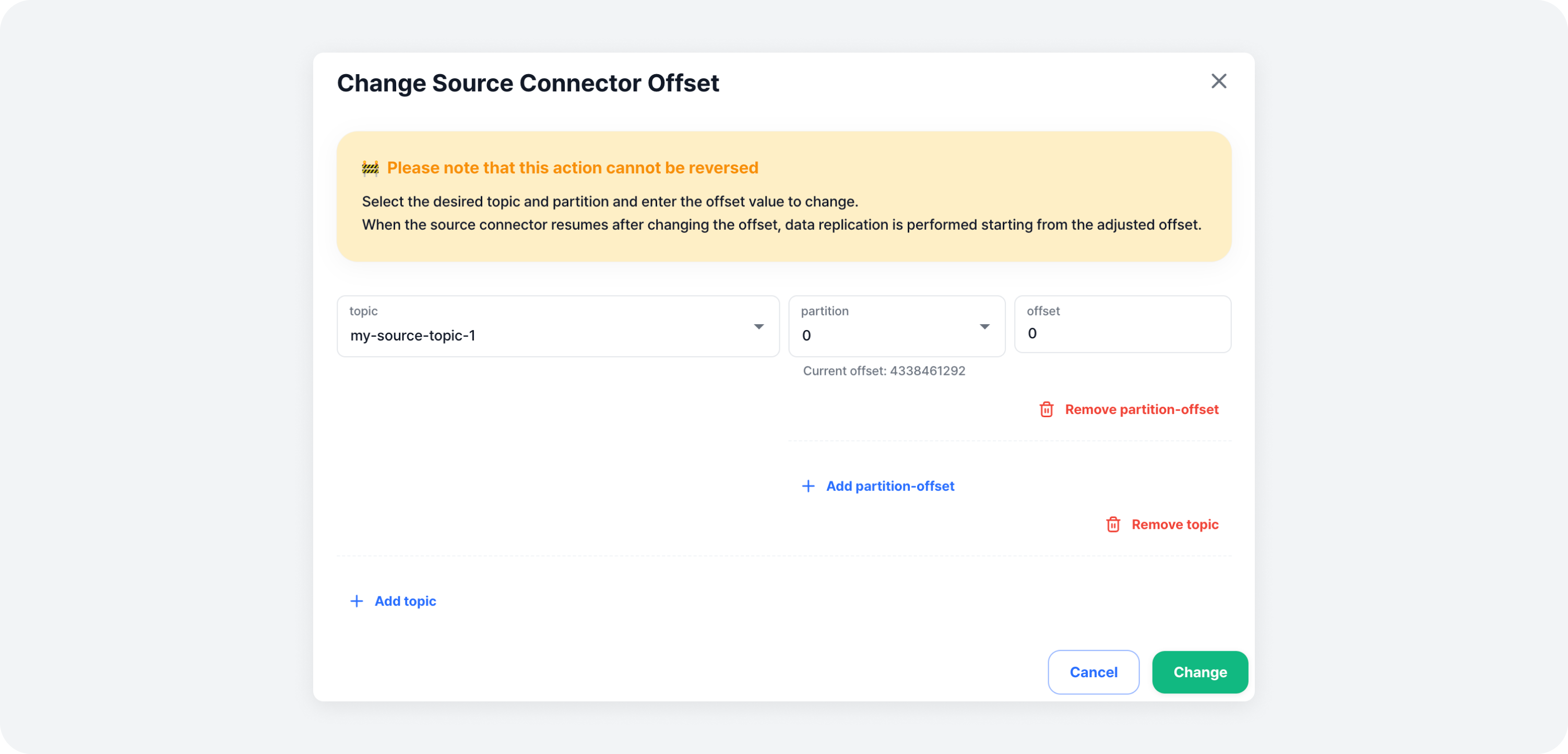Expand the topic field's dropdown arrow

coord(758,327)
